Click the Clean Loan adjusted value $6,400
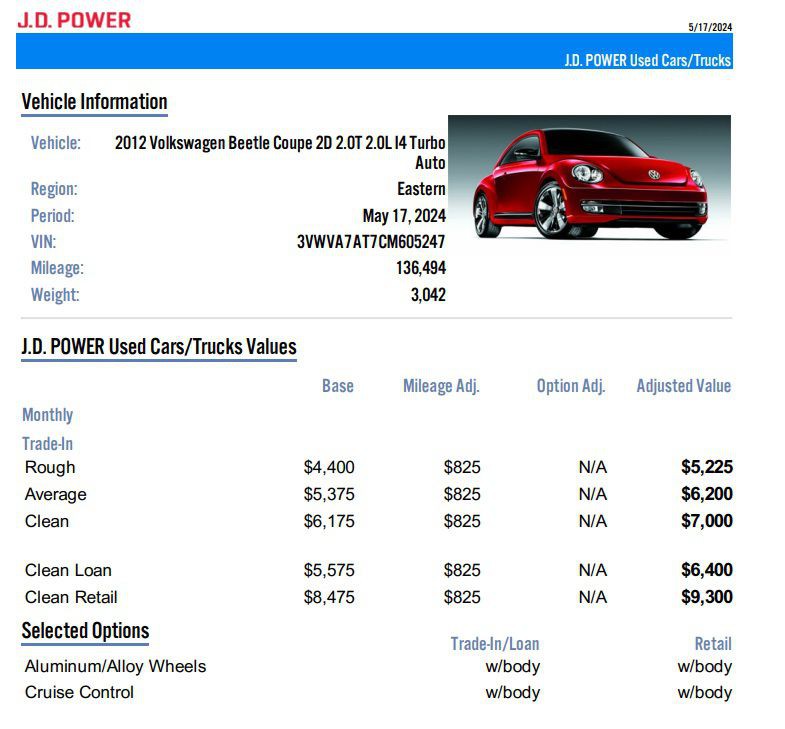785x729 pixels. tap(706, 569)
